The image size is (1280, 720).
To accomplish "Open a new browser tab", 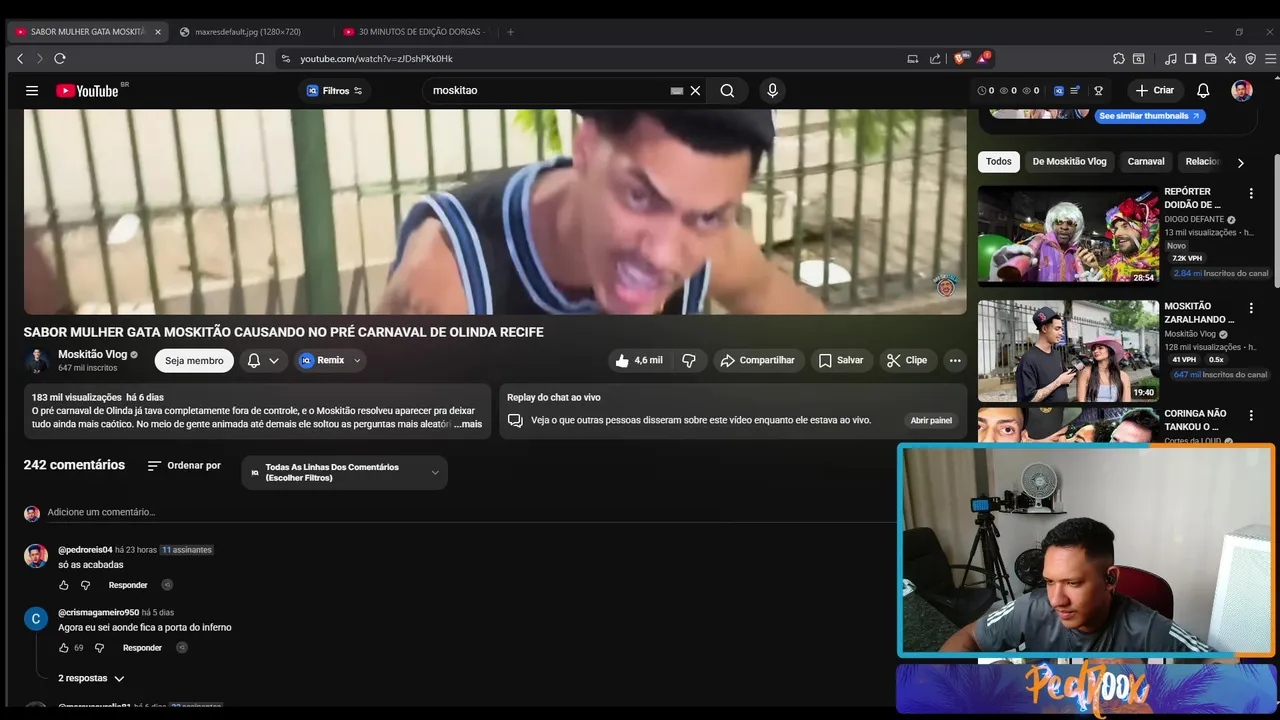I will [510, 32].
